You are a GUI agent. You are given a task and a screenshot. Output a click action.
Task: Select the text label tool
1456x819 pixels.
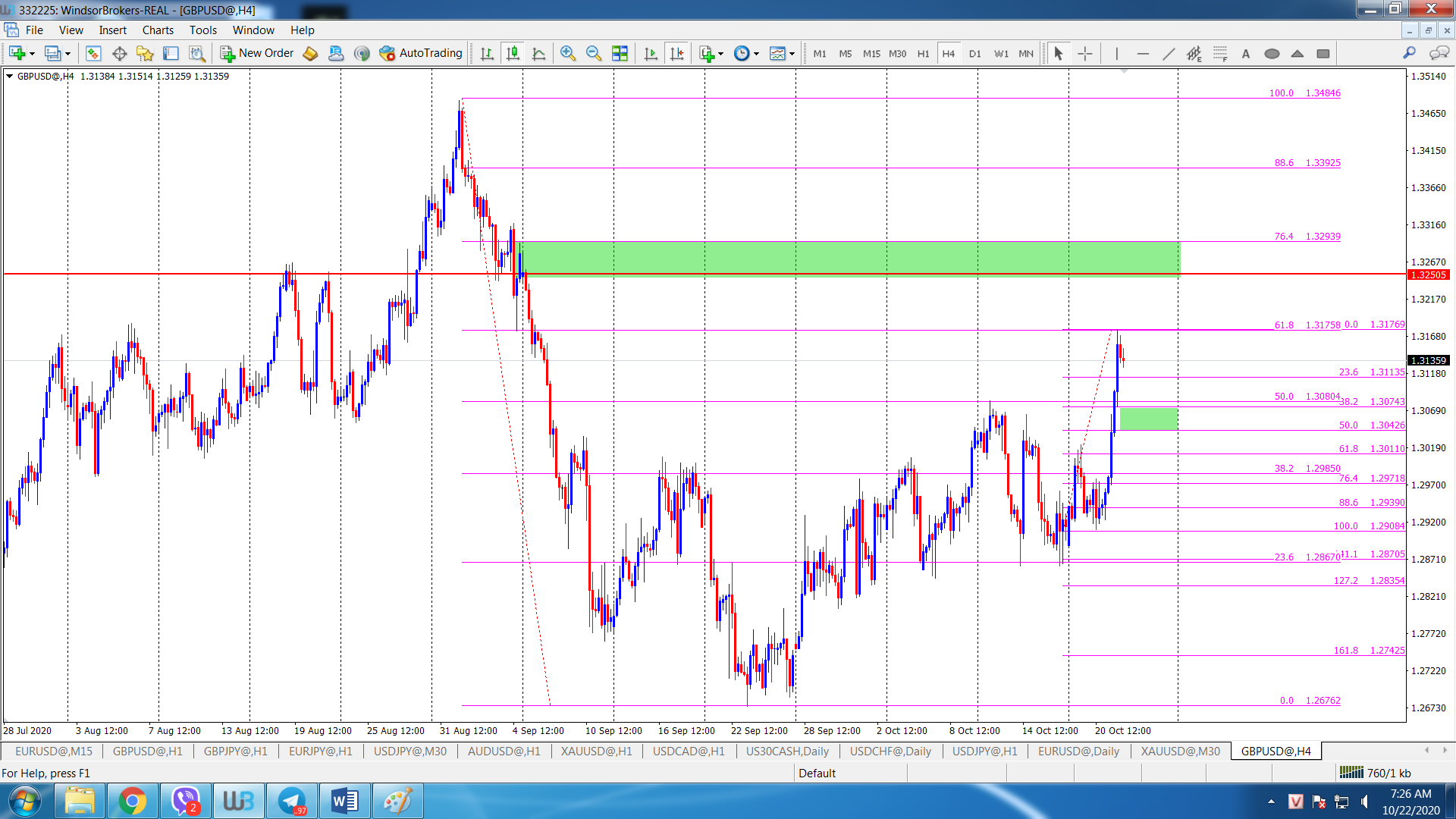click(x=1246, y=53)
